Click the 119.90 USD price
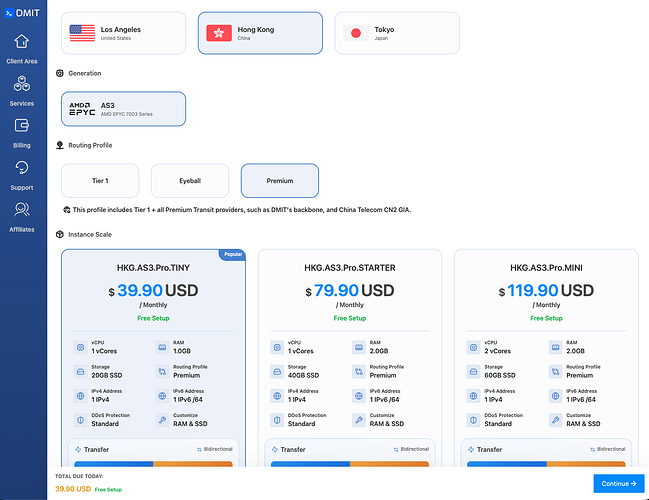The width and height of the screenshot is (649, 500). [546, 291]
